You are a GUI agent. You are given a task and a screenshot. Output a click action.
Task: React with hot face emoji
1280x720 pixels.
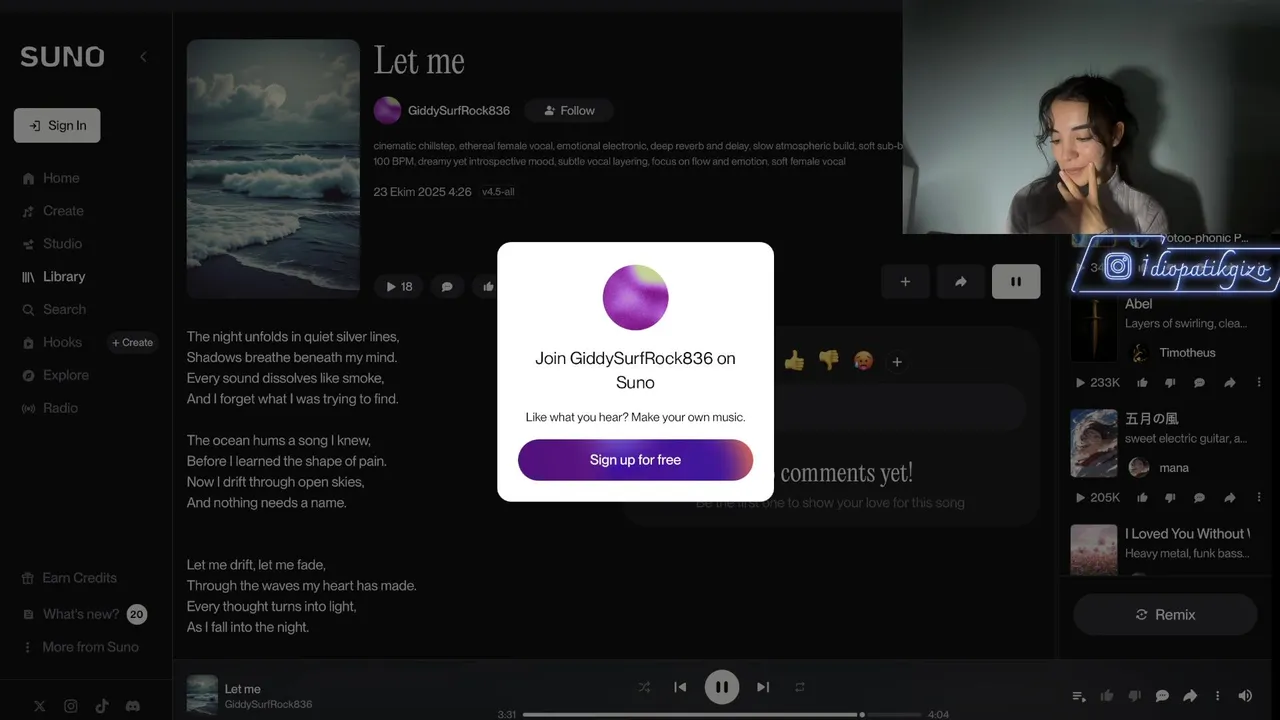pyautogui.click(x=862, y=361)
